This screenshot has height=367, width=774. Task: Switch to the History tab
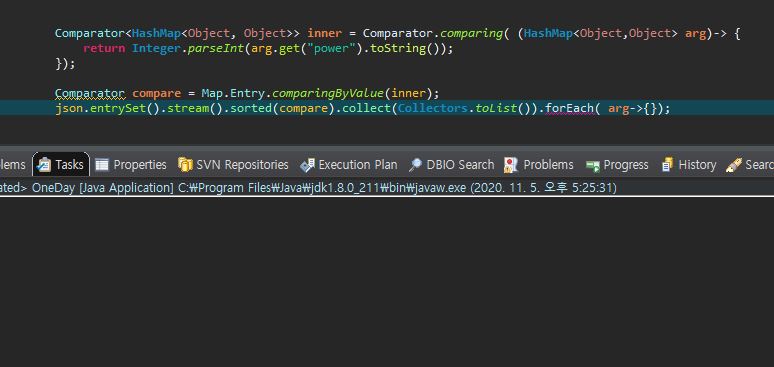(689, 164)
